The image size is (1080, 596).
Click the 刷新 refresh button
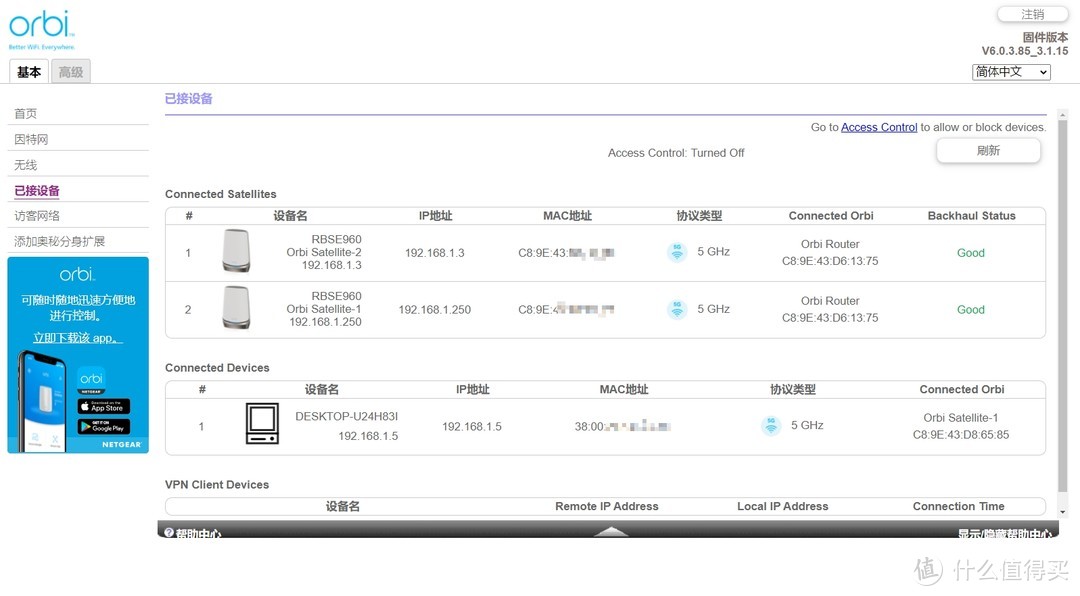[x=988, y=150]
